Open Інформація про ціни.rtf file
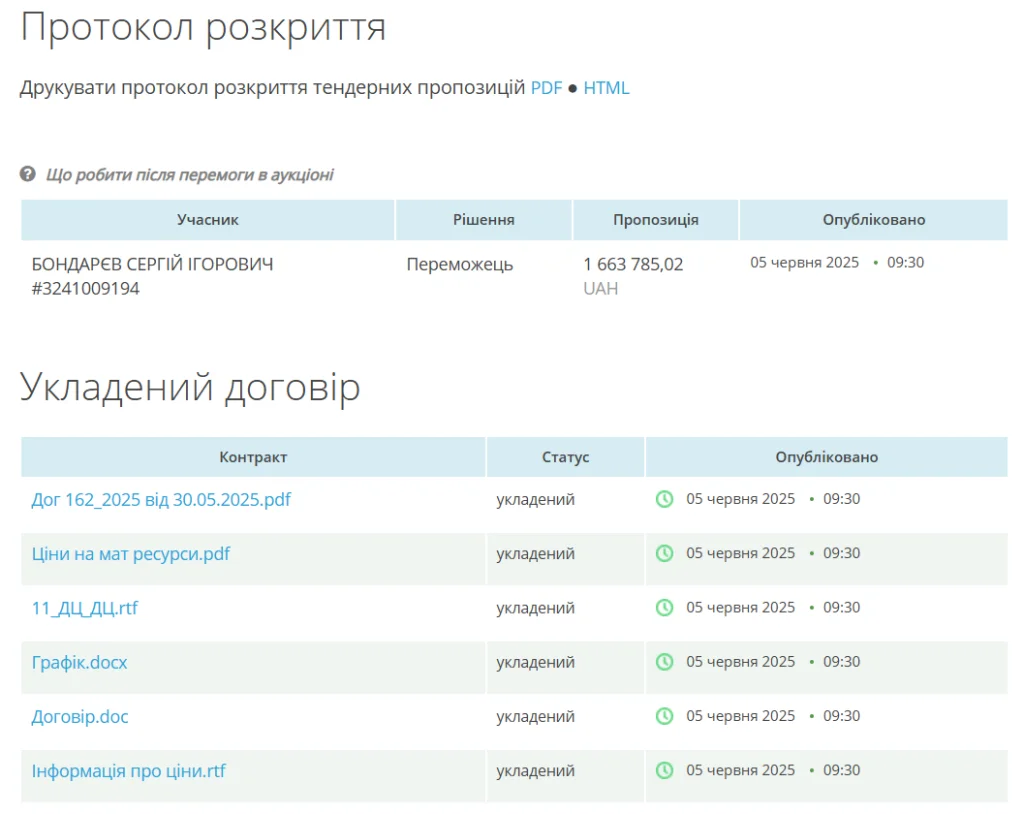This screenshot has width=1024, height=814. [x=129, y=771]
